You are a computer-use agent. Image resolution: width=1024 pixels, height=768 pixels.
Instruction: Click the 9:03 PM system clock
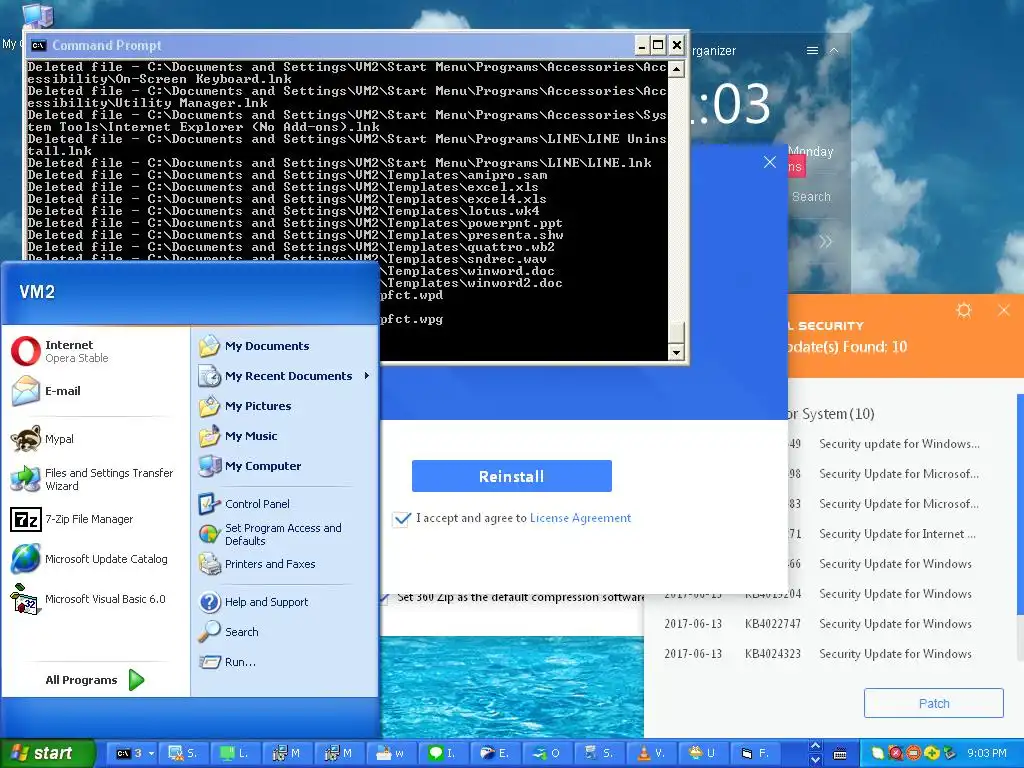[987, 754]
